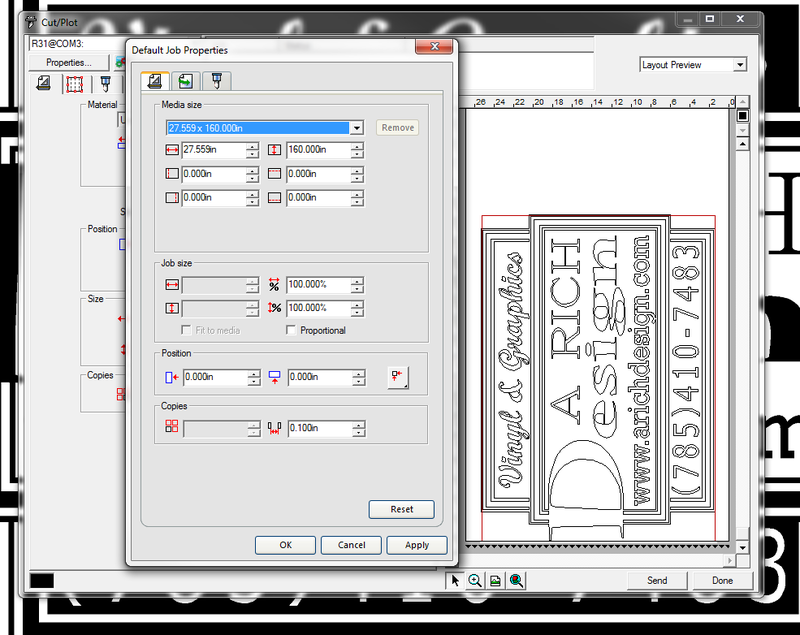
Task: Enable the Proportional checkbox
Action: 291,330
